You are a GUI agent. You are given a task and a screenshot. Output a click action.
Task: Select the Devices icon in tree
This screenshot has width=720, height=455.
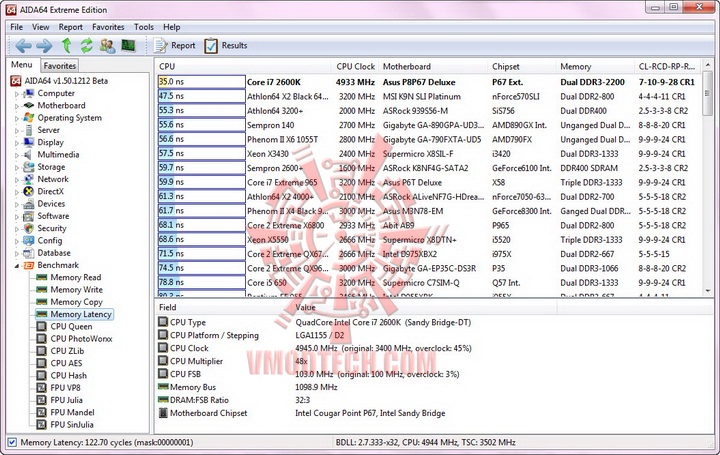[28, 204]
